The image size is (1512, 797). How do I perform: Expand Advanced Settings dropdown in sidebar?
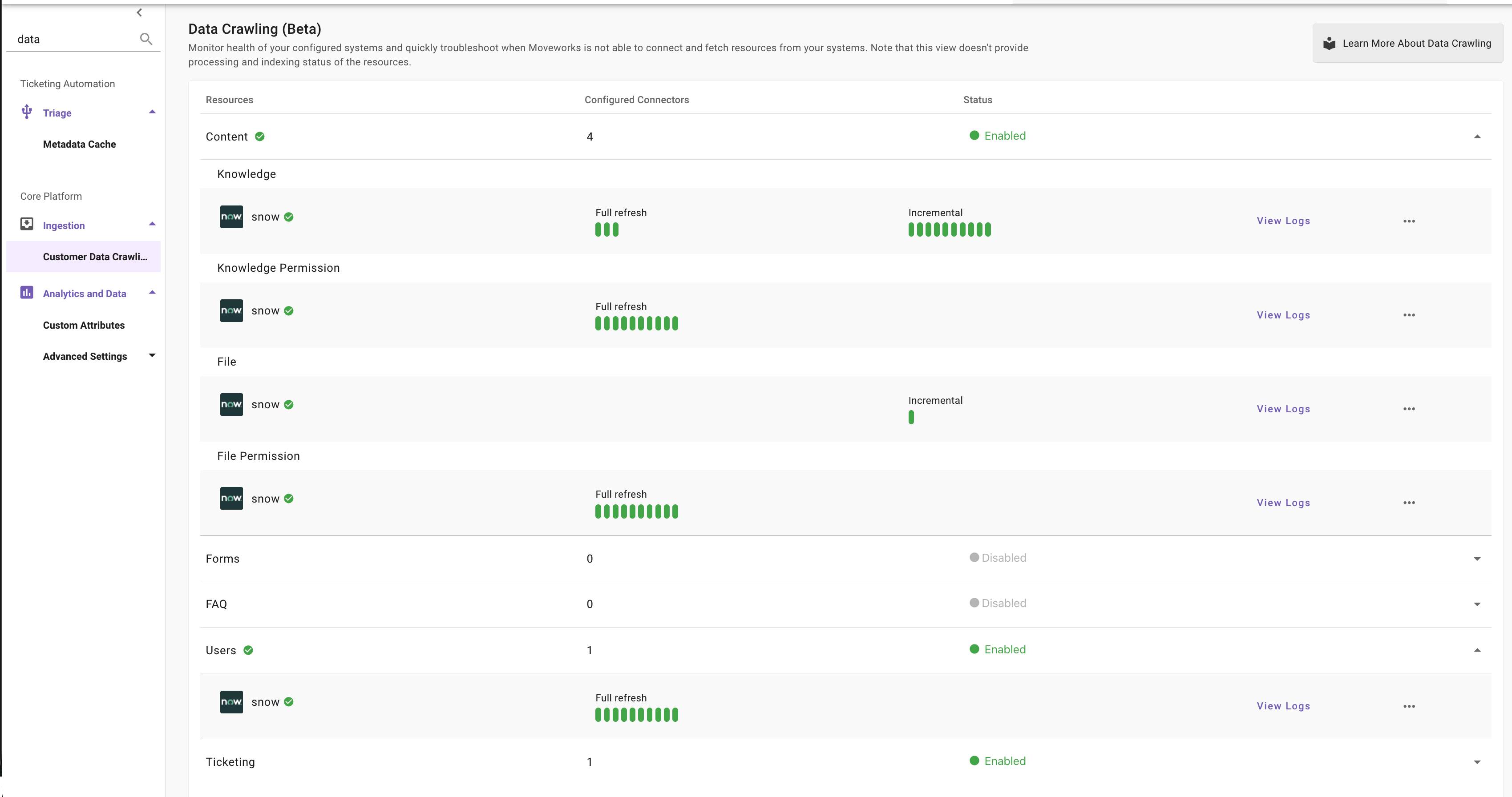point(152,355)
